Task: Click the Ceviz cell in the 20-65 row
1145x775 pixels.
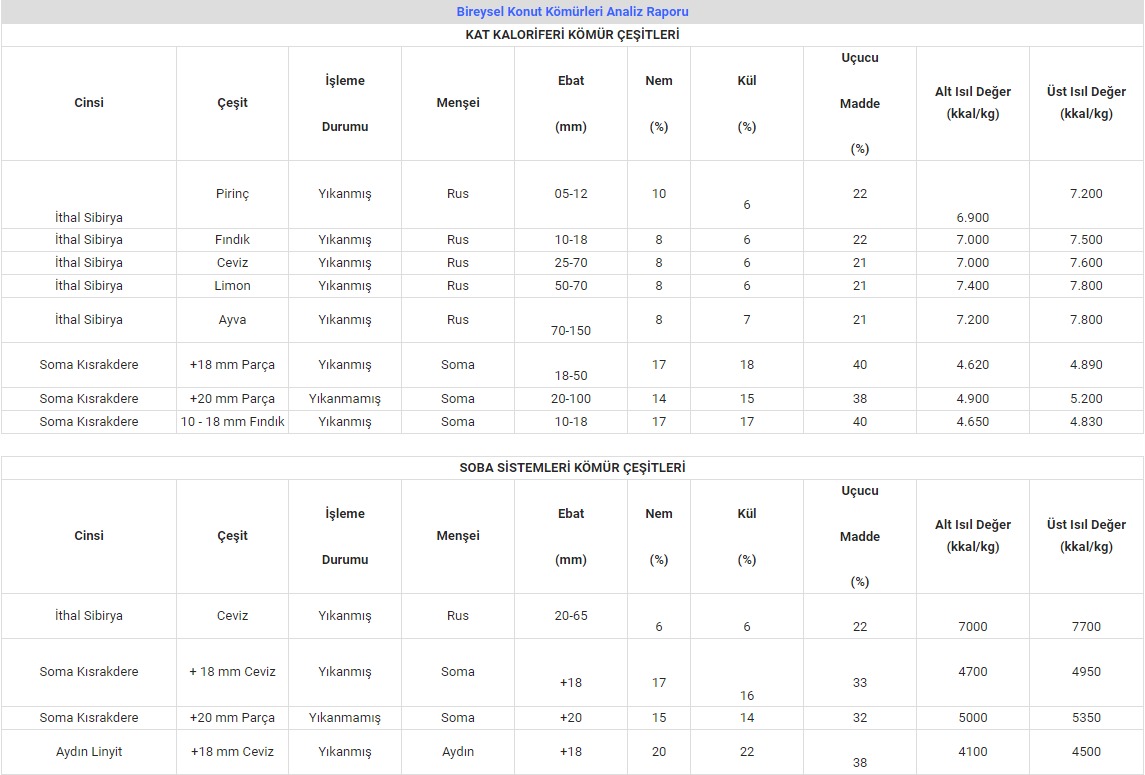Action: click(x=232, y=615)
